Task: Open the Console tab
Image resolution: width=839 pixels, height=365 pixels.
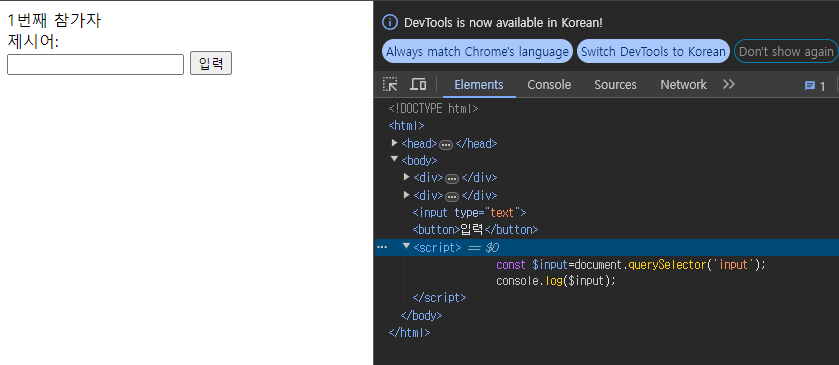Action: 549,85
